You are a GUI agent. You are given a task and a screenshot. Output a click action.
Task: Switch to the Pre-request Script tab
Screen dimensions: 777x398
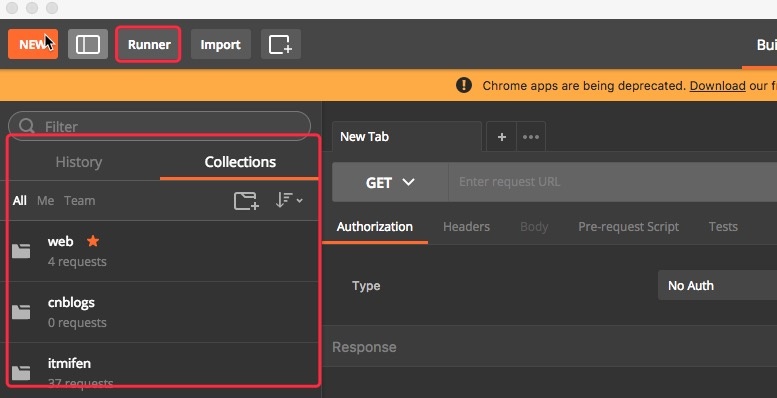(x=628, y=227)
